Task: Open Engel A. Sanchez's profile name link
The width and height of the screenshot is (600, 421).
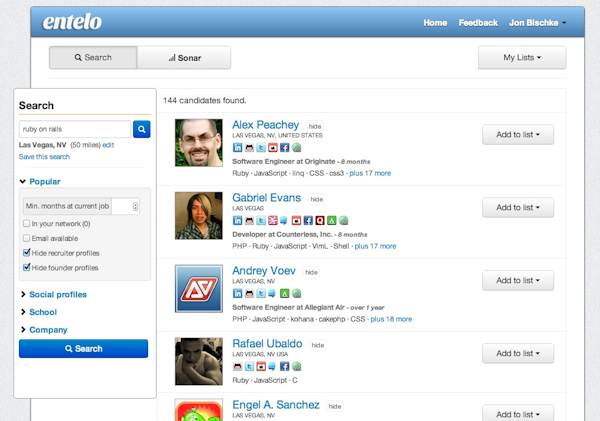Action: tap(276, 405)
